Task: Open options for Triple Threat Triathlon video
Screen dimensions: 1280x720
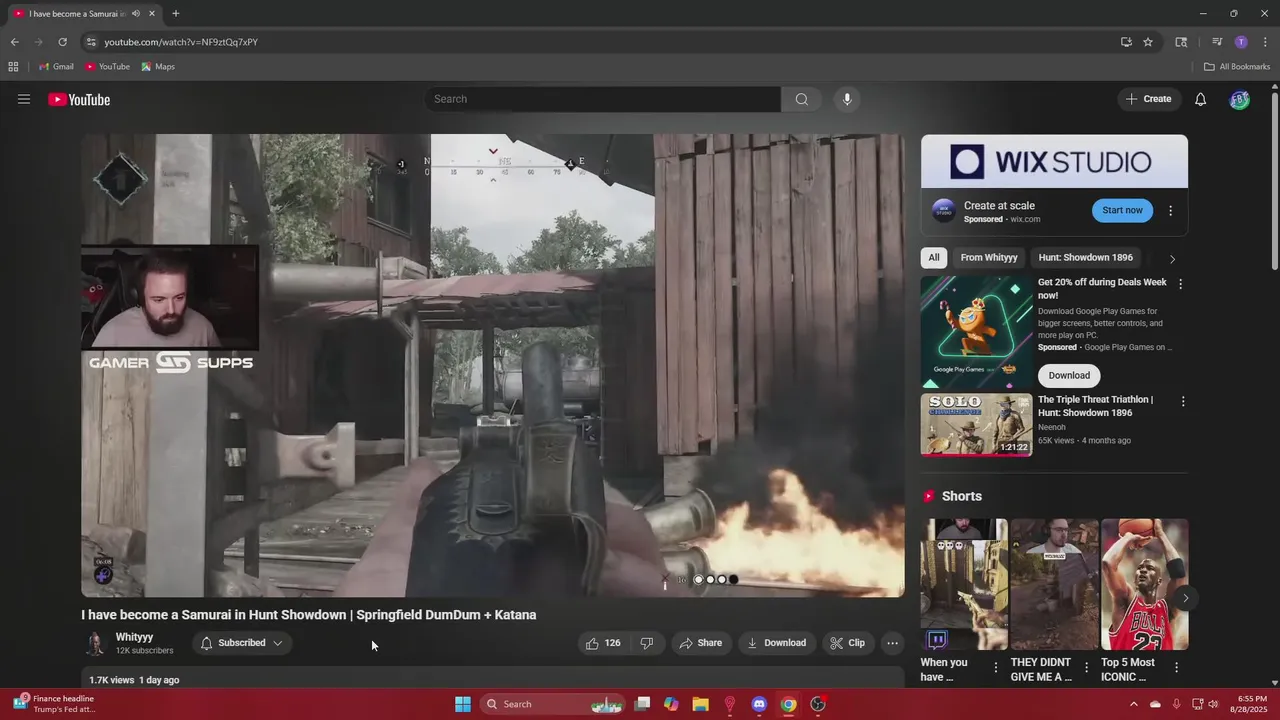Action: 1183,401
